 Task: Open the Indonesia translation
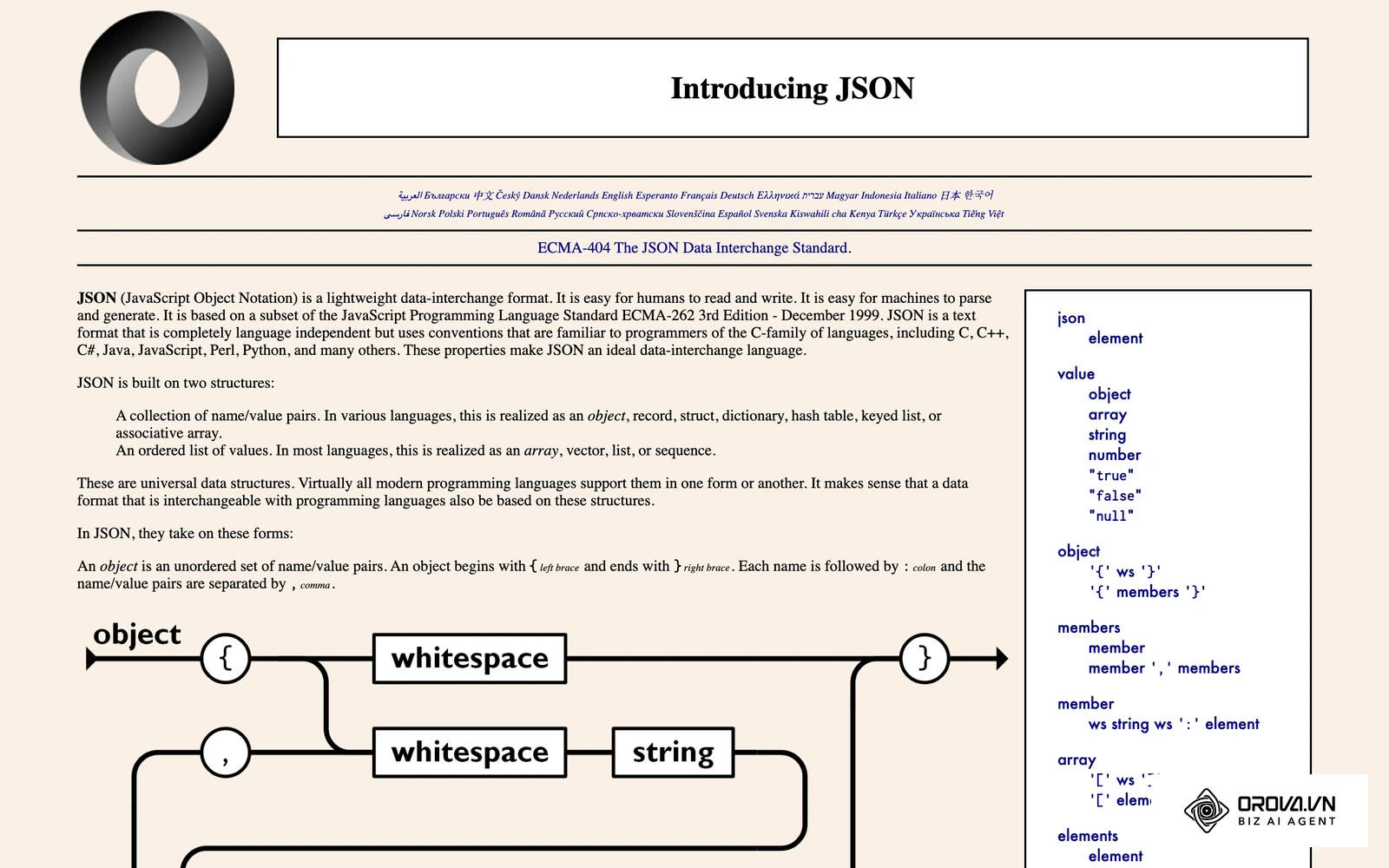click(881, 195)
